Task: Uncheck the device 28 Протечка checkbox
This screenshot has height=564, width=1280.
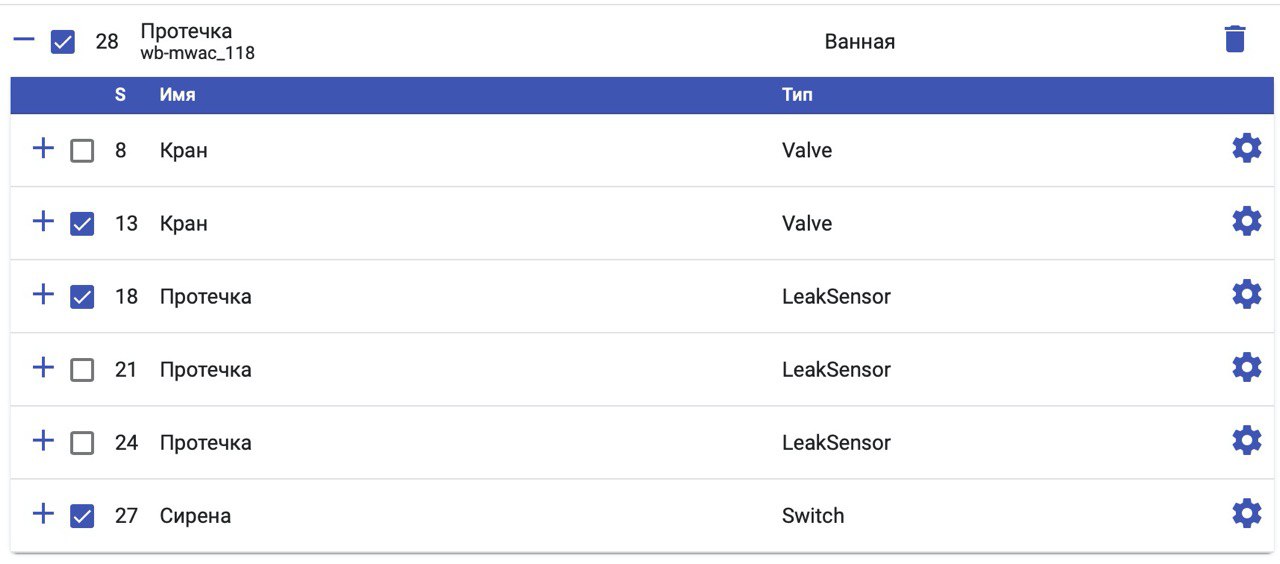Action: point(62,42)
